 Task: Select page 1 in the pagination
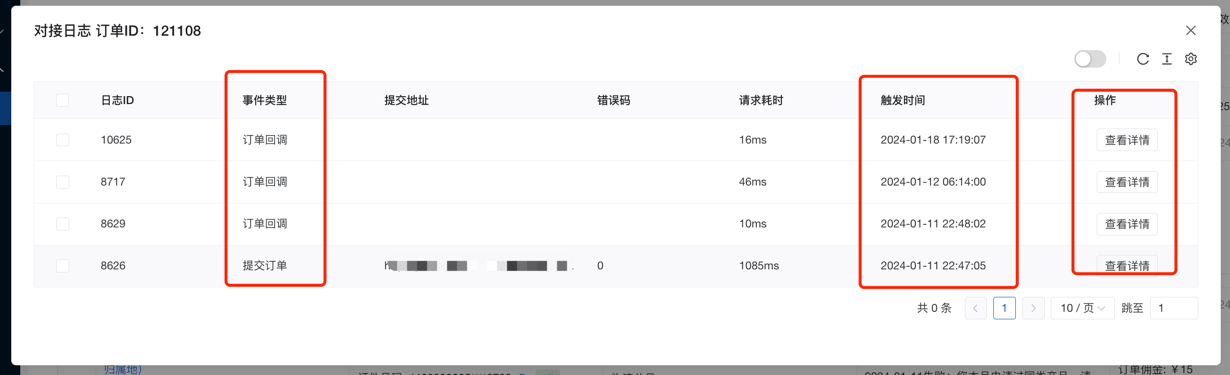tap(1005, 308)
